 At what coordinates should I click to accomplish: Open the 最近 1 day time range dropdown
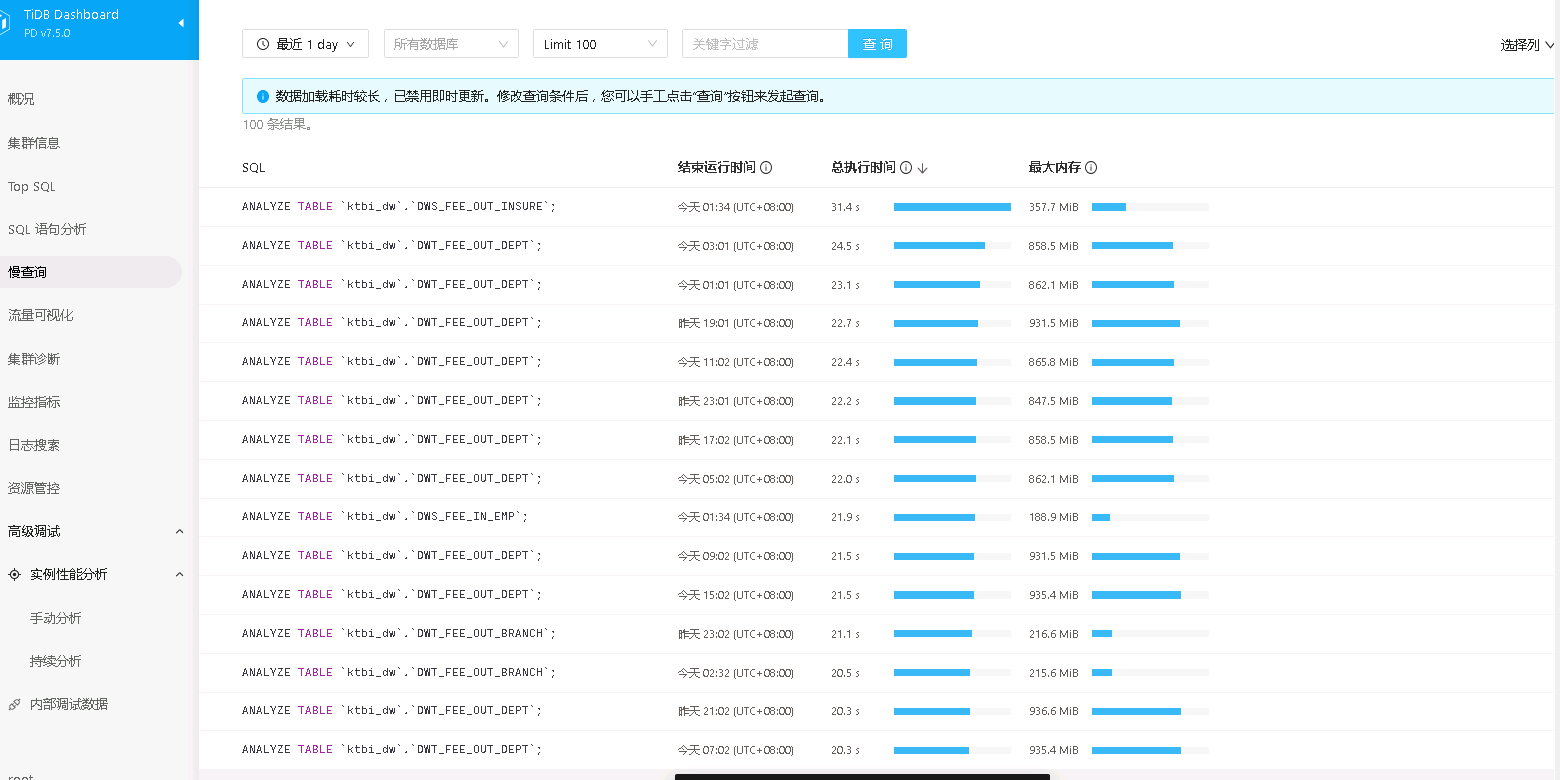click(305, 44)
